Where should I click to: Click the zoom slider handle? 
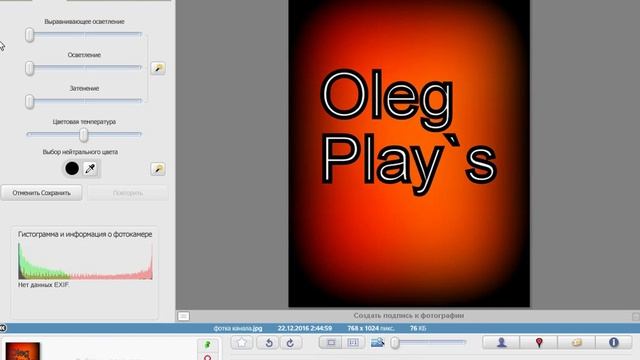(395, 343)
